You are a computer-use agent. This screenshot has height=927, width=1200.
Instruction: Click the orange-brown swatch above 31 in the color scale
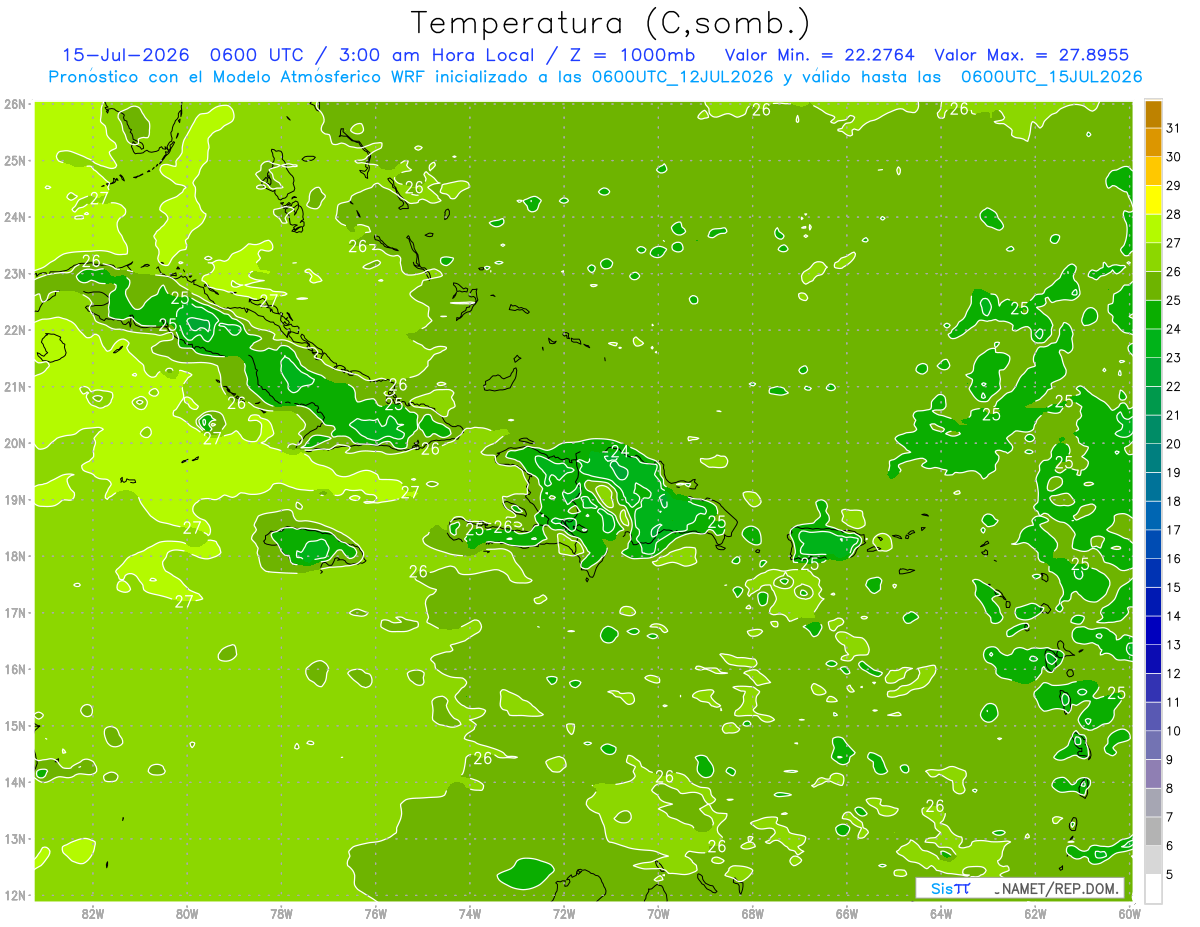pyautogui.click(x=1153, y=114)
